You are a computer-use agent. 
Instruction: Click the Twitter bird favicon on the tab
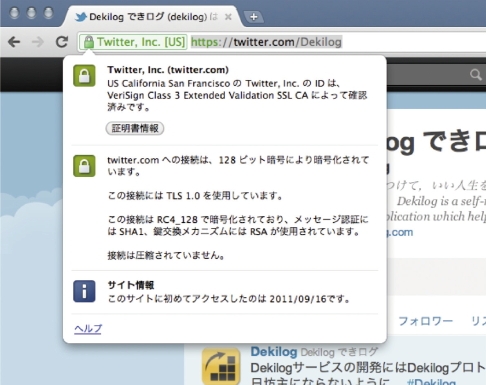(x=80, y=17)
